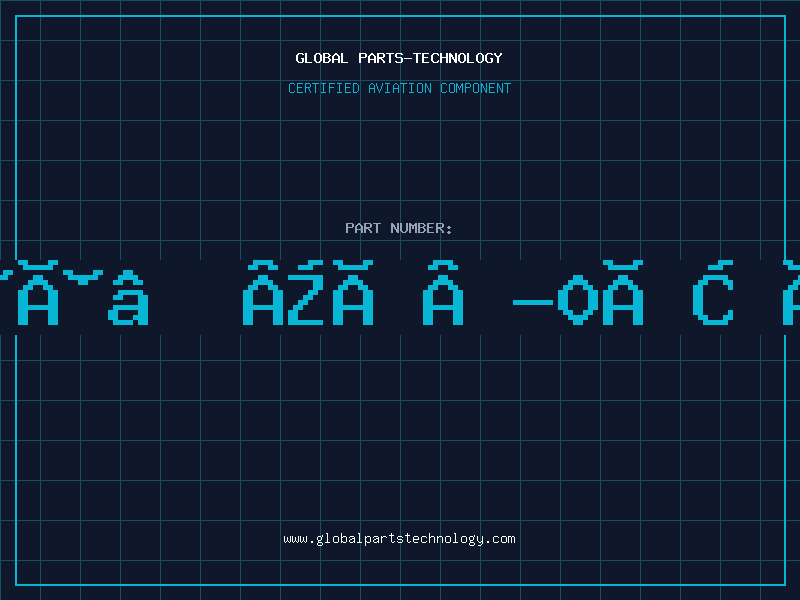Click the garbled part number string

click(x=400, y=293)
